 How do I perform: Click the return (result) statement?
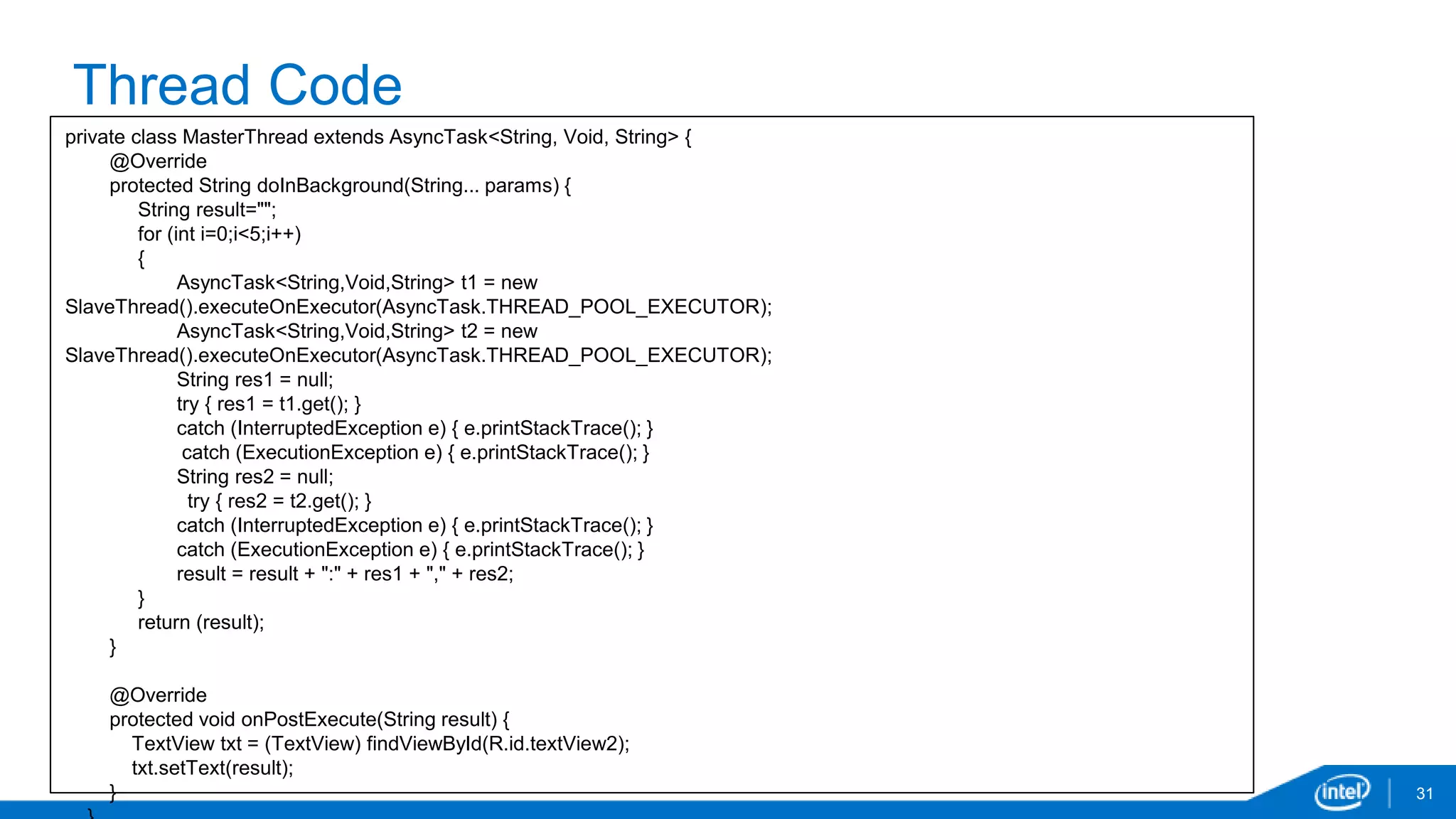(x=200, y=623)
